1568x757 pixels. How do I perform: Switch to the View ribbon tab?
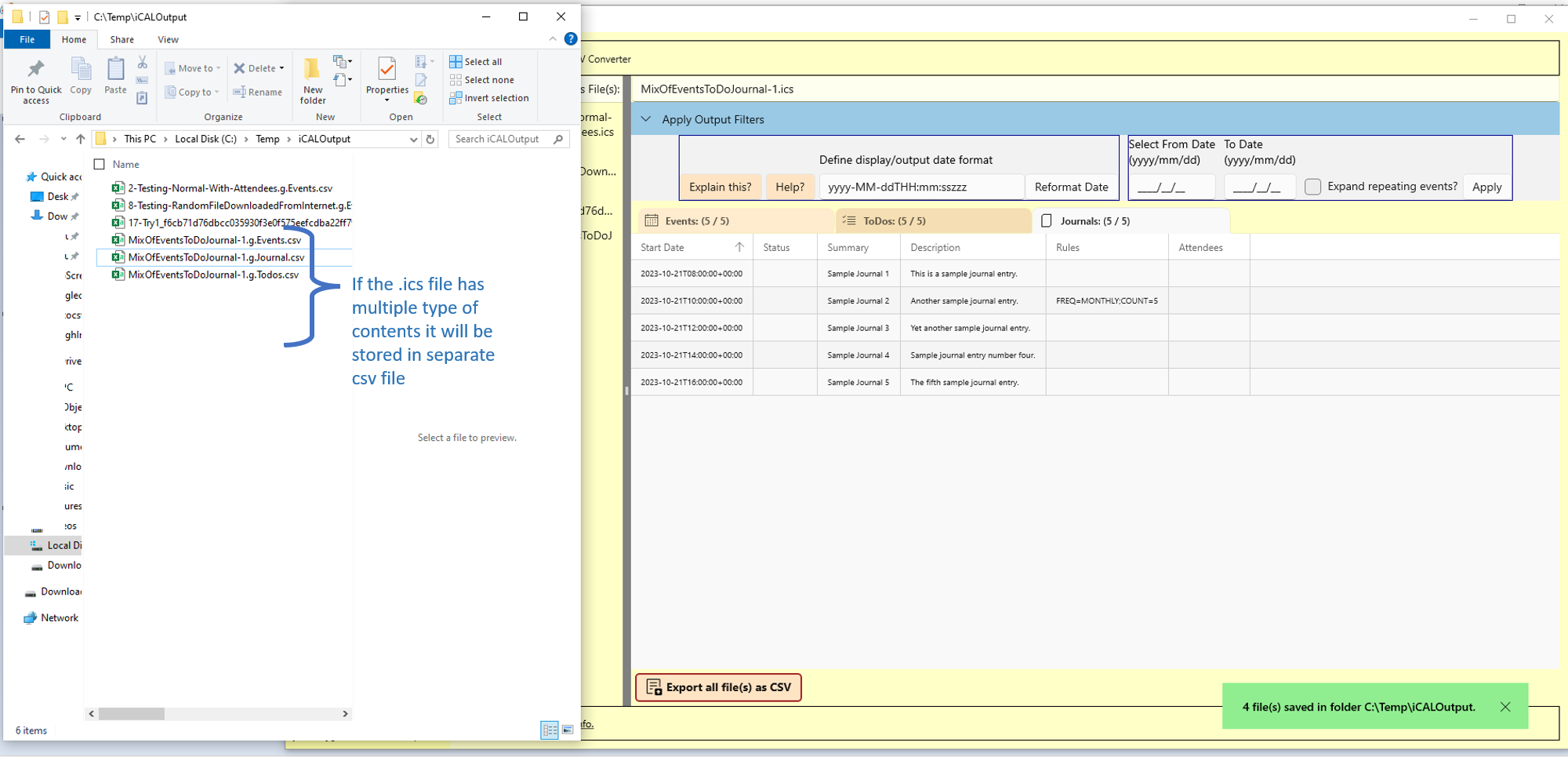pyautogui.click(x=168, y=39)
